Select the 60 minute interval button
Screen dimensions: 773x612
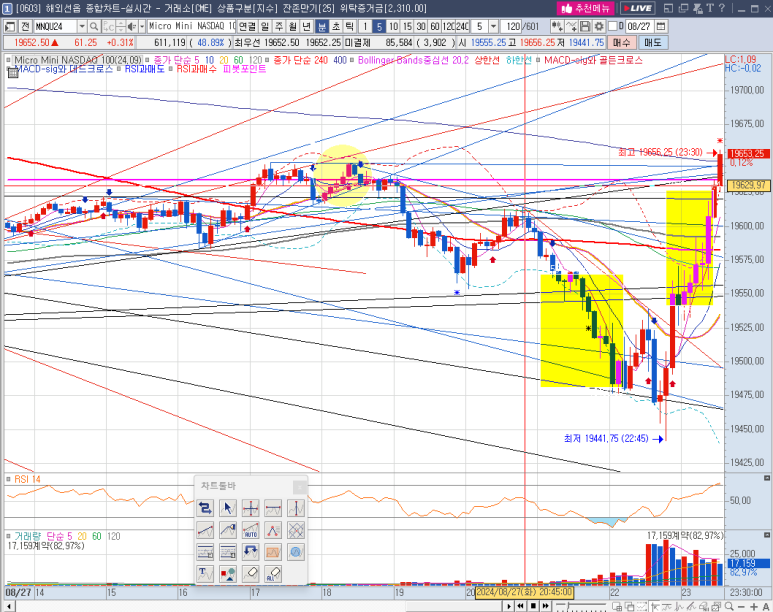click(434, 27)
